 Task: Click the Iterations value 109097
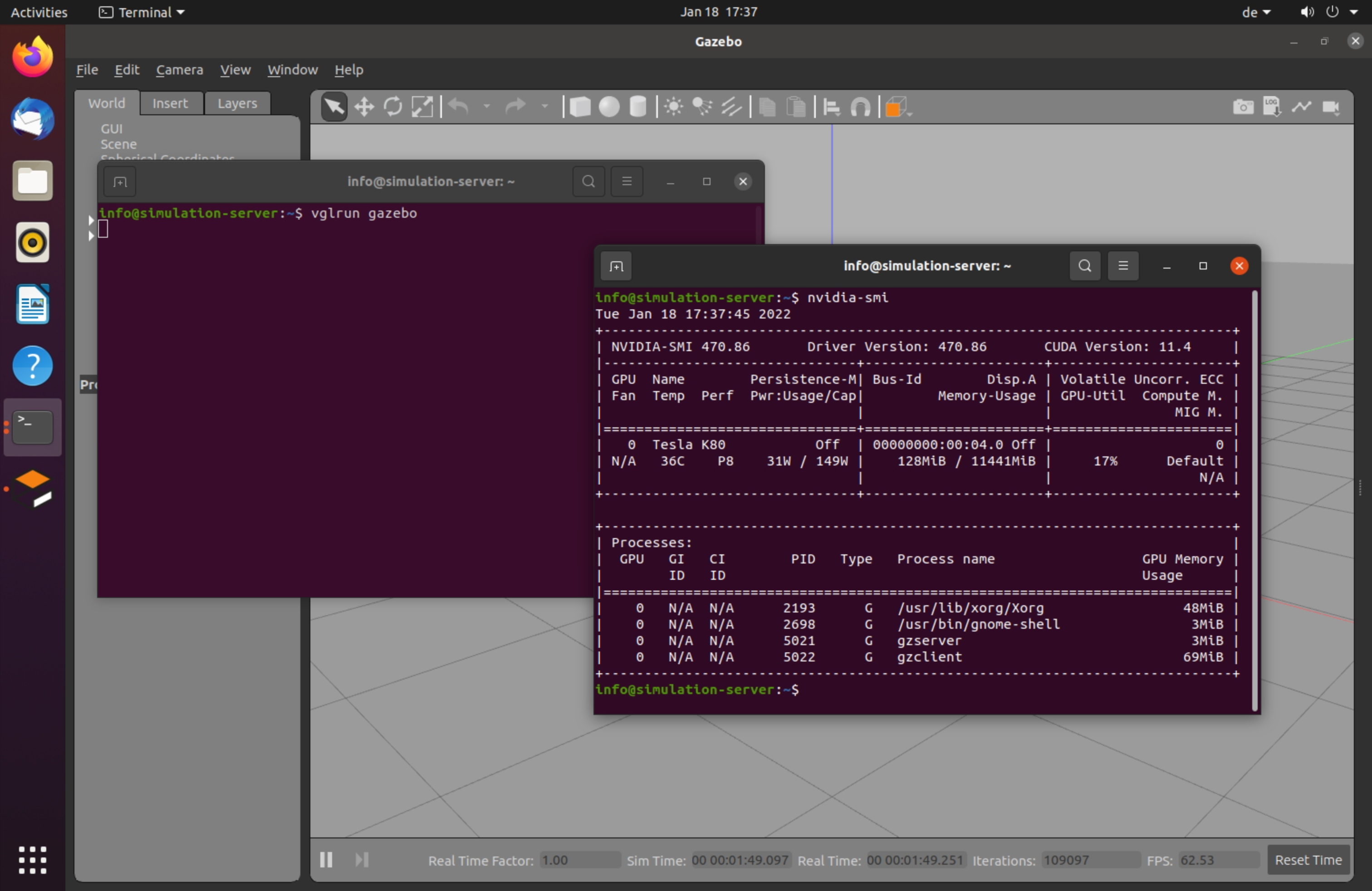[x=1091, y=861]
